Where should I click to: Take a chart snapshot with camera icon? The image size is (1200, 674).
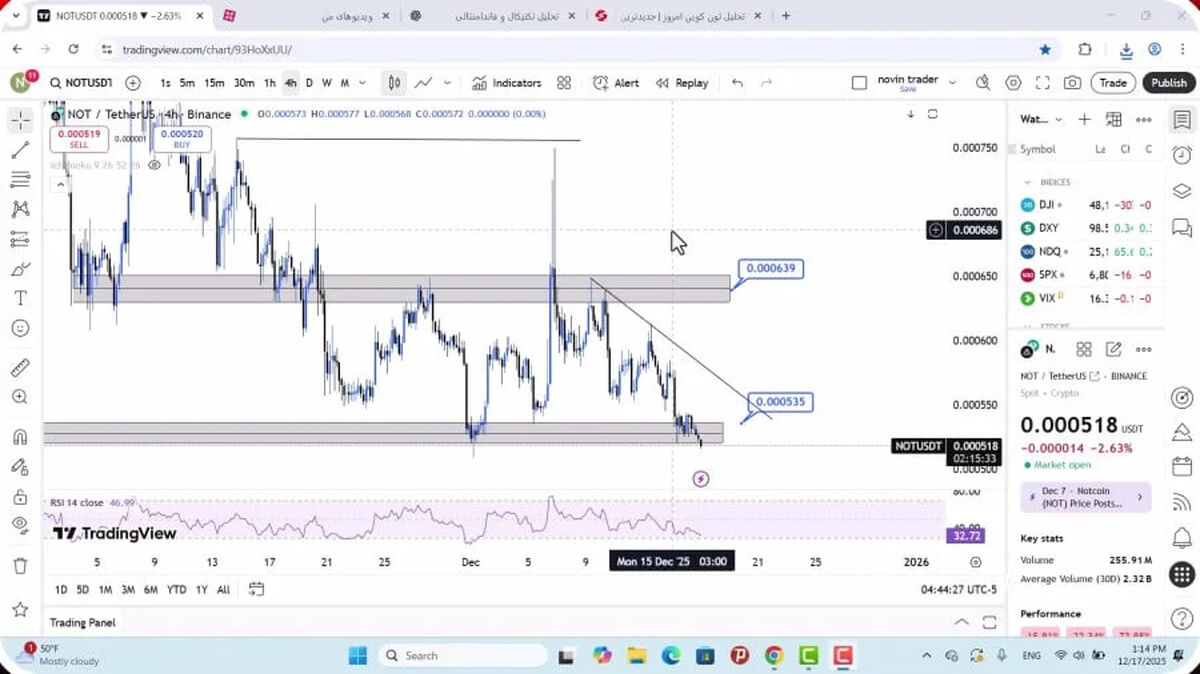pyautogui.click(x=1072, y=83)
